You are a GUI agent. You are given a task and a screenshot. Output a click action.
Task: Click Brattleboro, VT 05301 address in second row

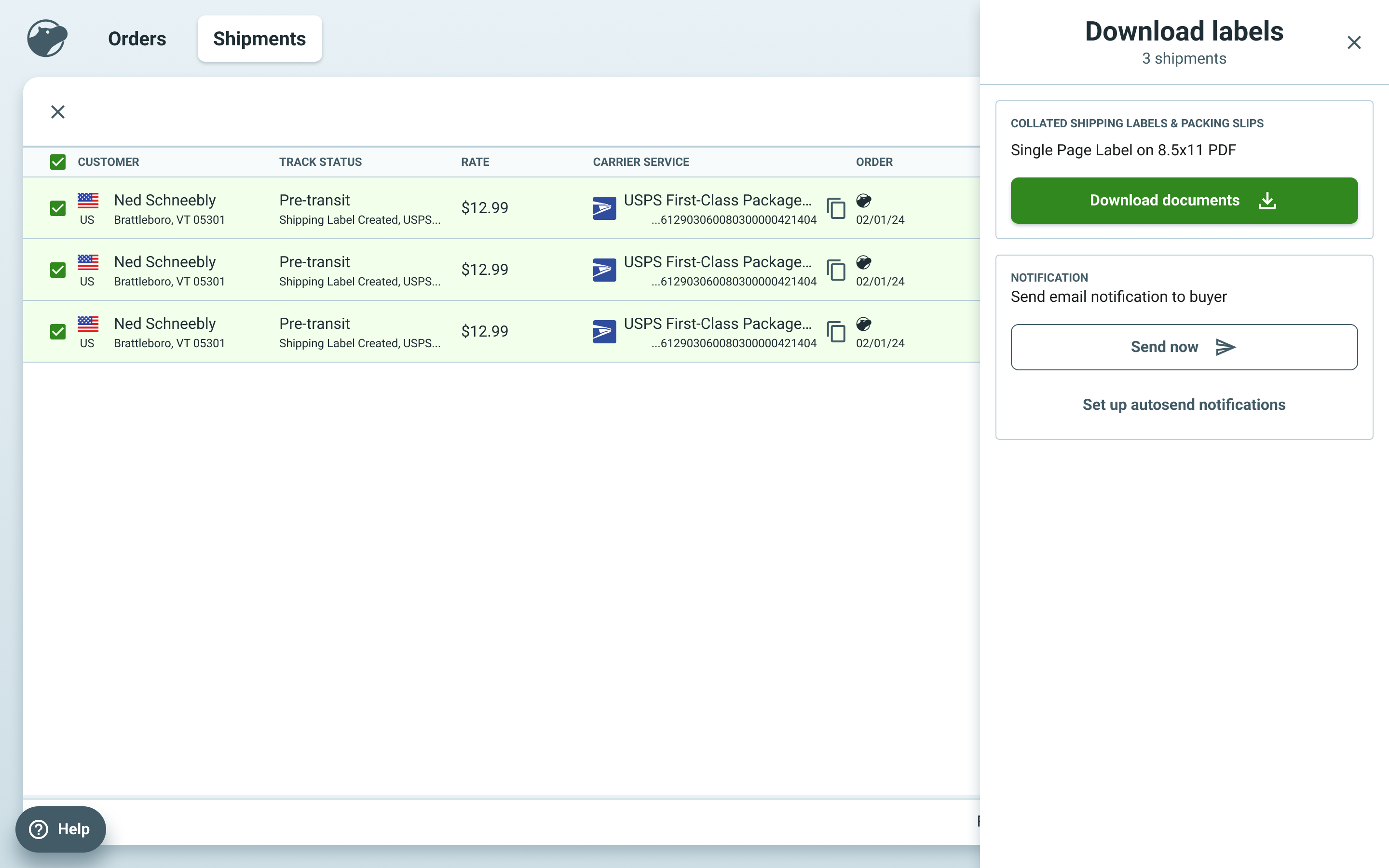coord(169,281)
